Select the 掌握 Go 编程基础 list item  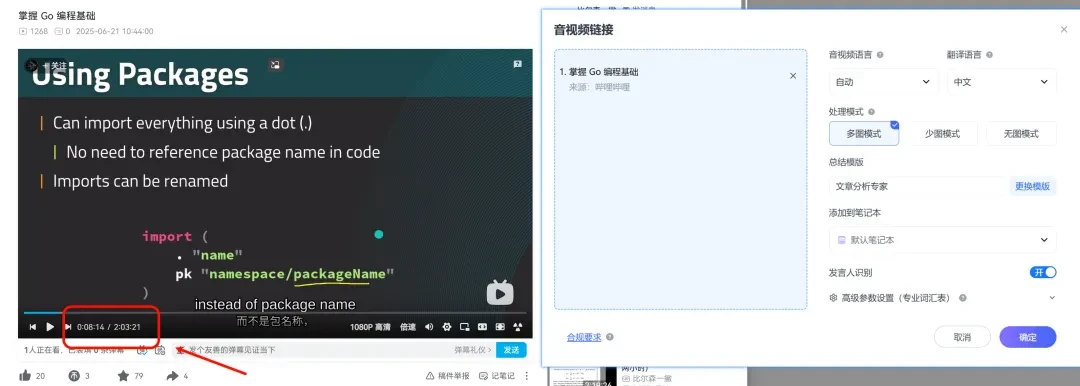681,79
